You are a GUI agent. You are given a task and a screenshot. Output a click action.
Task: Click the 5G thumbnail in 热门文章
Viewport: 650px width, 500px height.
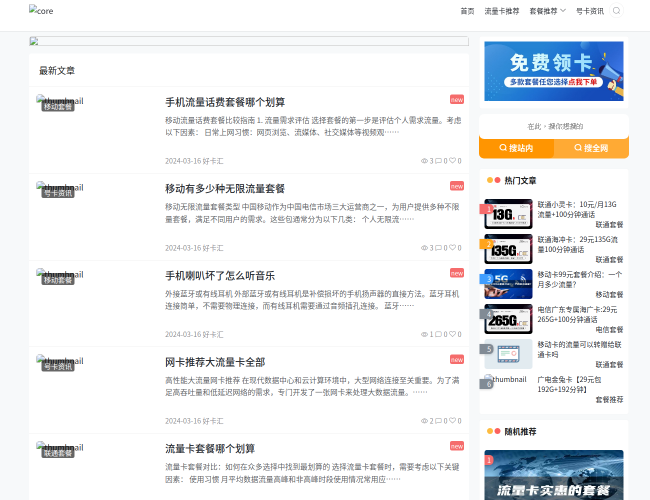508,284
